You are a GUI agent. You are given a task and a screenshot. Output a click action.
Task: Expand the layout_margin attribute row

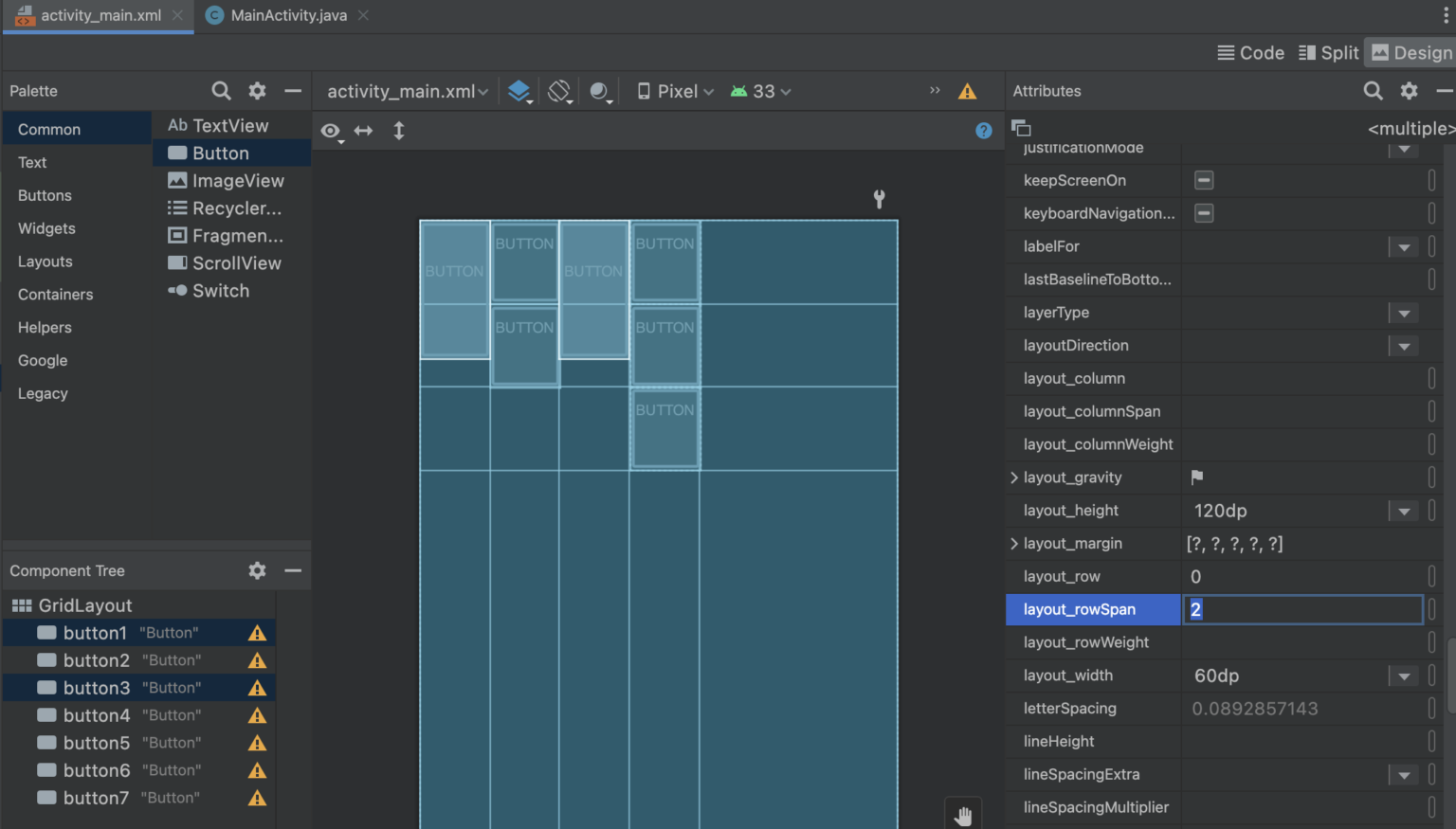(1013, 543)
